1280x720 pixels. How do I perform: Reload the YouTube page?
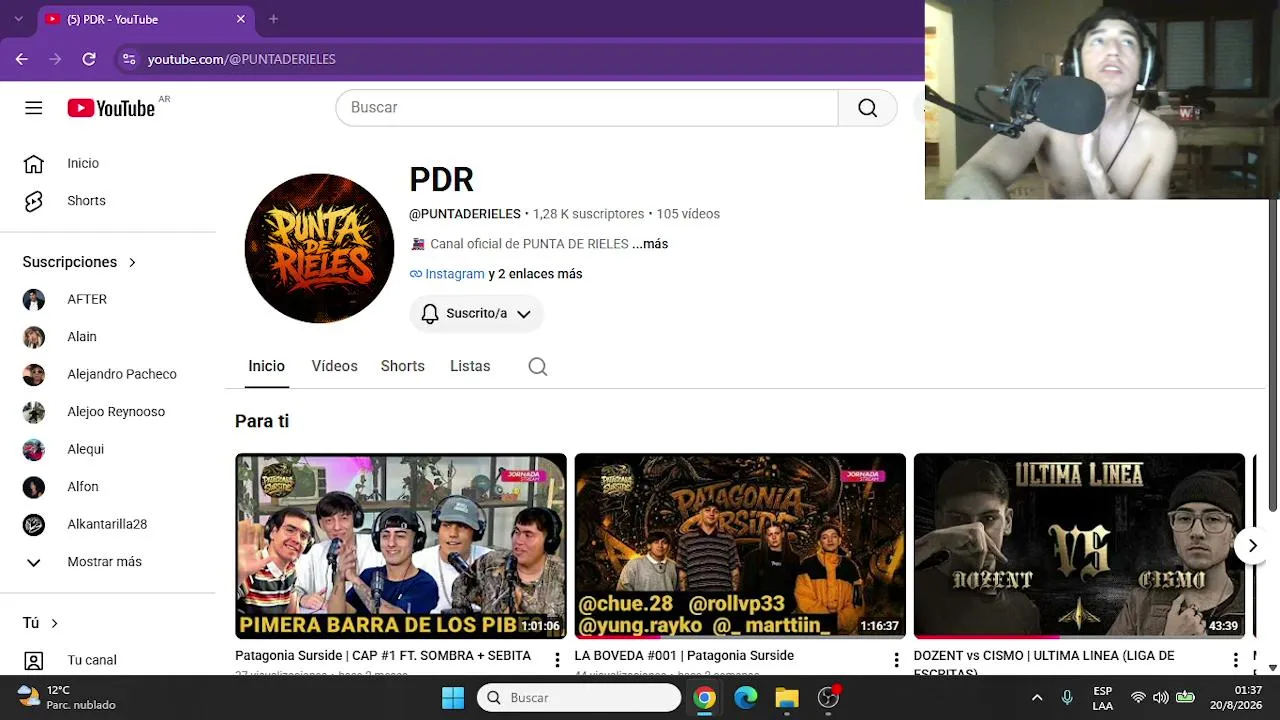[89, 59]
